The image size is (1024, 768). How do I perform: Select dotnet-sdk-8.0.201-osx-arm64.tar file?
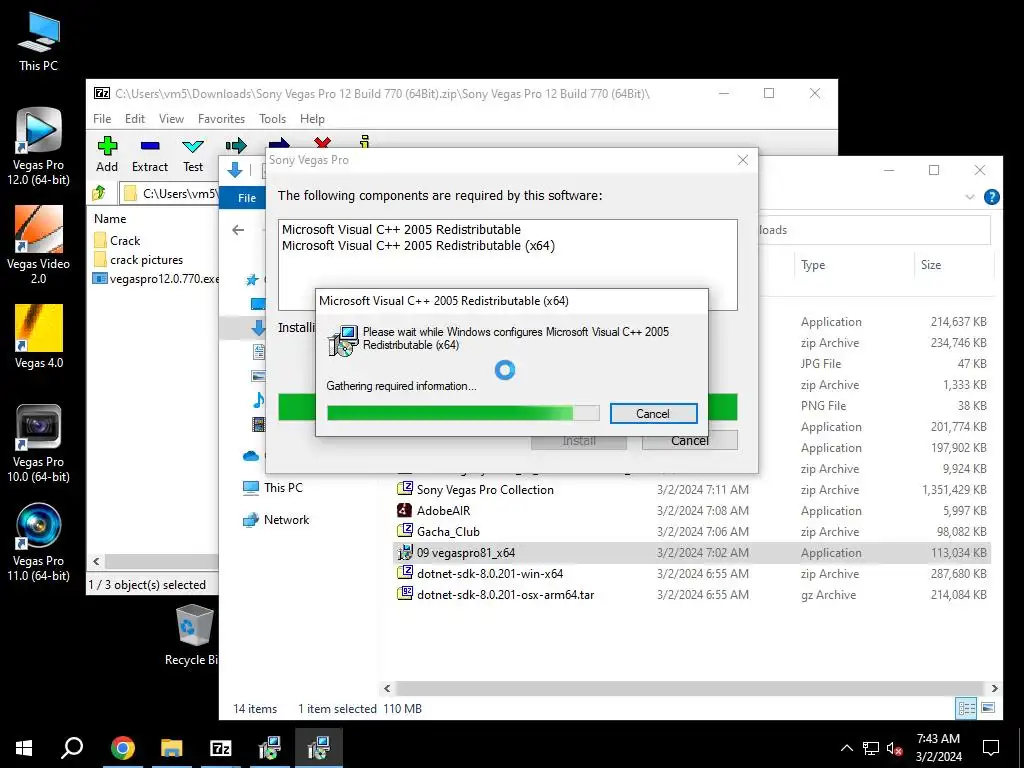pyautogui.click(x=692, y=594)
